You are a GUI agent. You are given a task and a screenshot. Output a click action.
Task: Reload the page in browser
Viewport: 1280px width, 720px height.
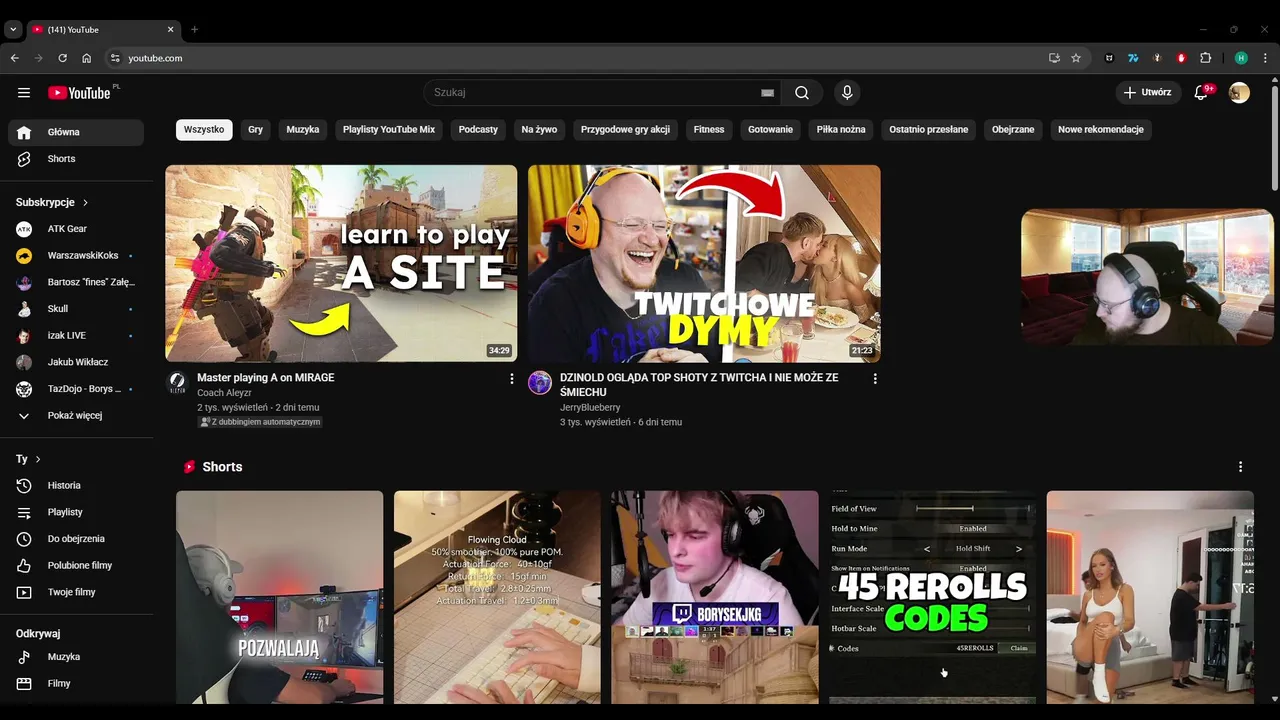pos(63,58)
